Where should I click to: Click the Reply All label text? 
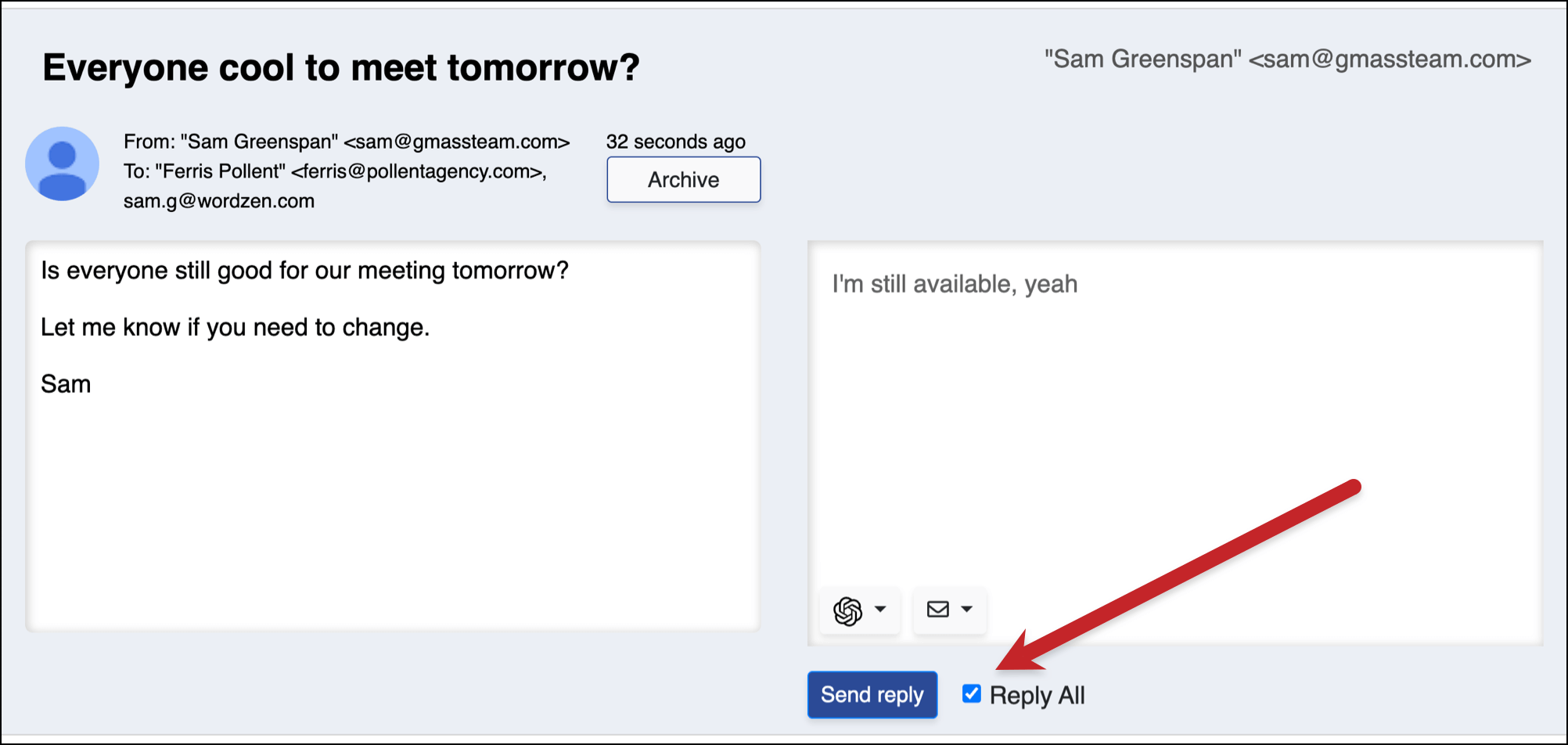[1037, 696]
